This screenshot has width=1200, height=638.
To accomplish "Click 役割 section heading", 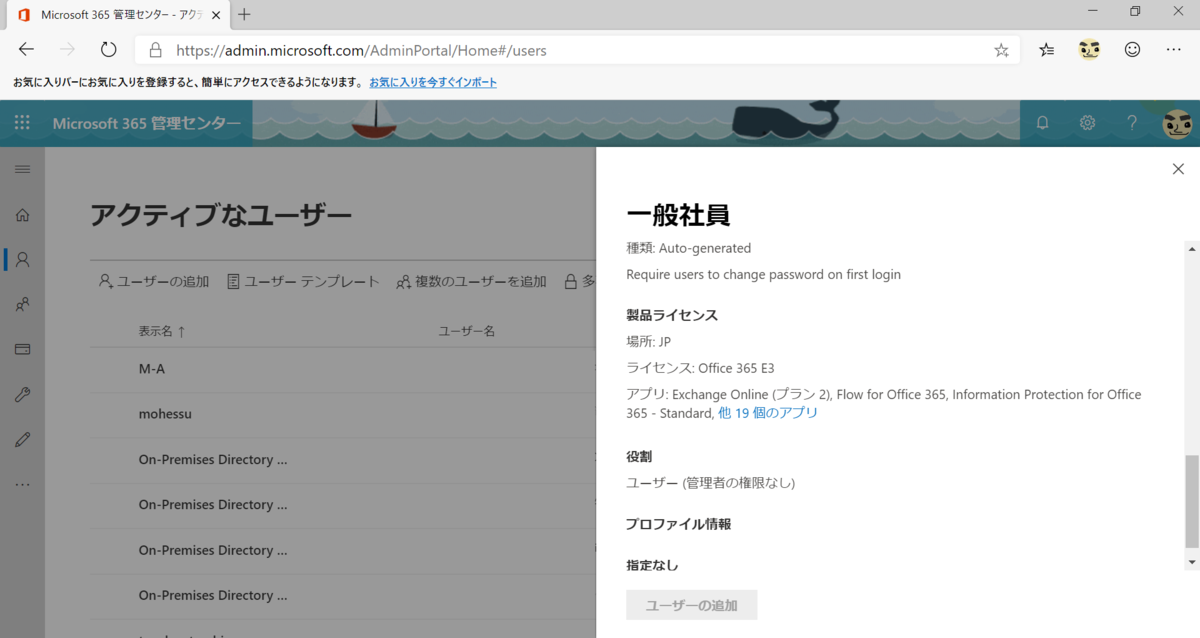I will coord(639,456).
